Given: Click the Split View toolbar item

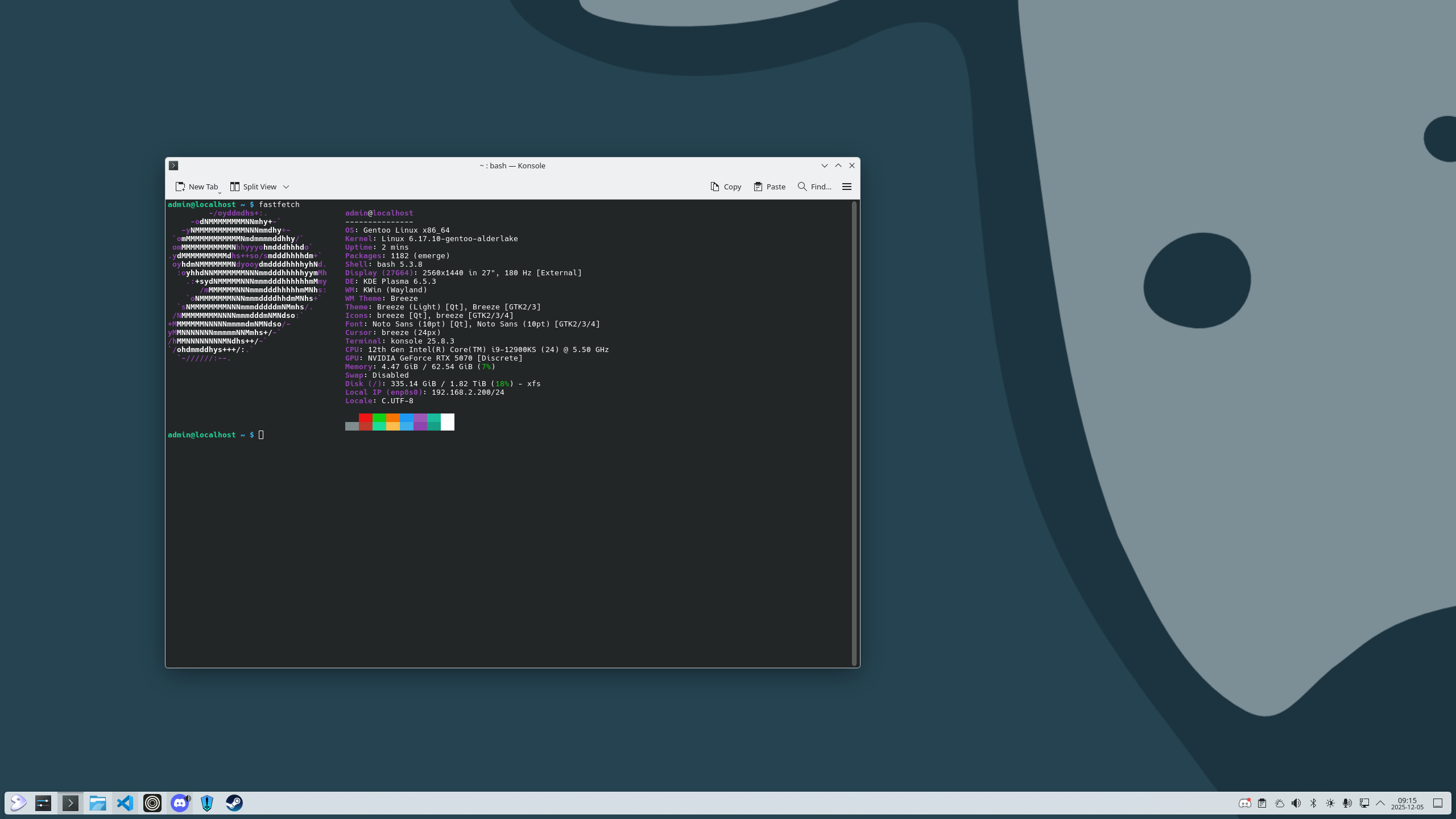Looking at the screenshot, I should (x=254, y=187).
